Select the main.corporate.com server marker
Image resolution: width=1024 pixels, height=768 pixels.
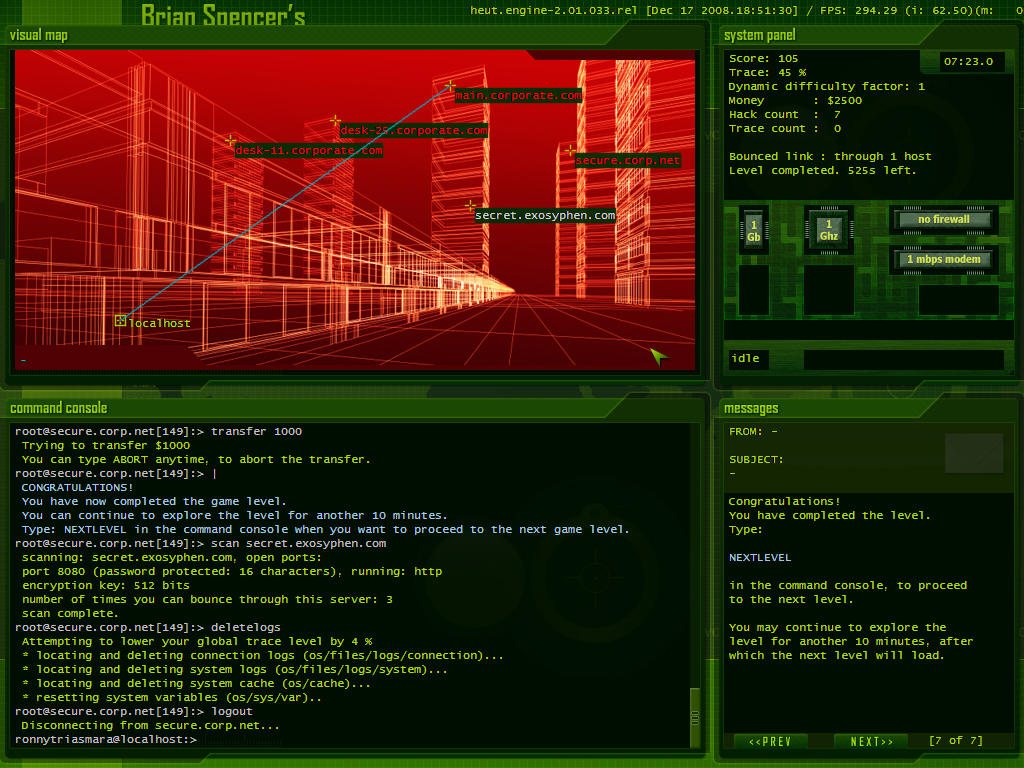[x=451, y=87]
